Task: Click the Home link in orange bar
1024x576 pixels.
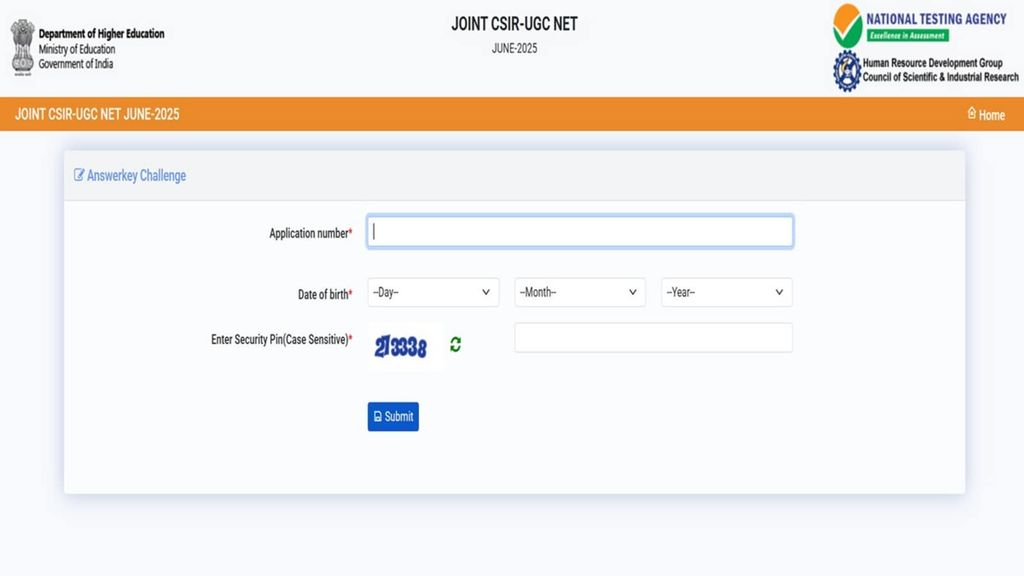Action: click(x=986, y=114)
